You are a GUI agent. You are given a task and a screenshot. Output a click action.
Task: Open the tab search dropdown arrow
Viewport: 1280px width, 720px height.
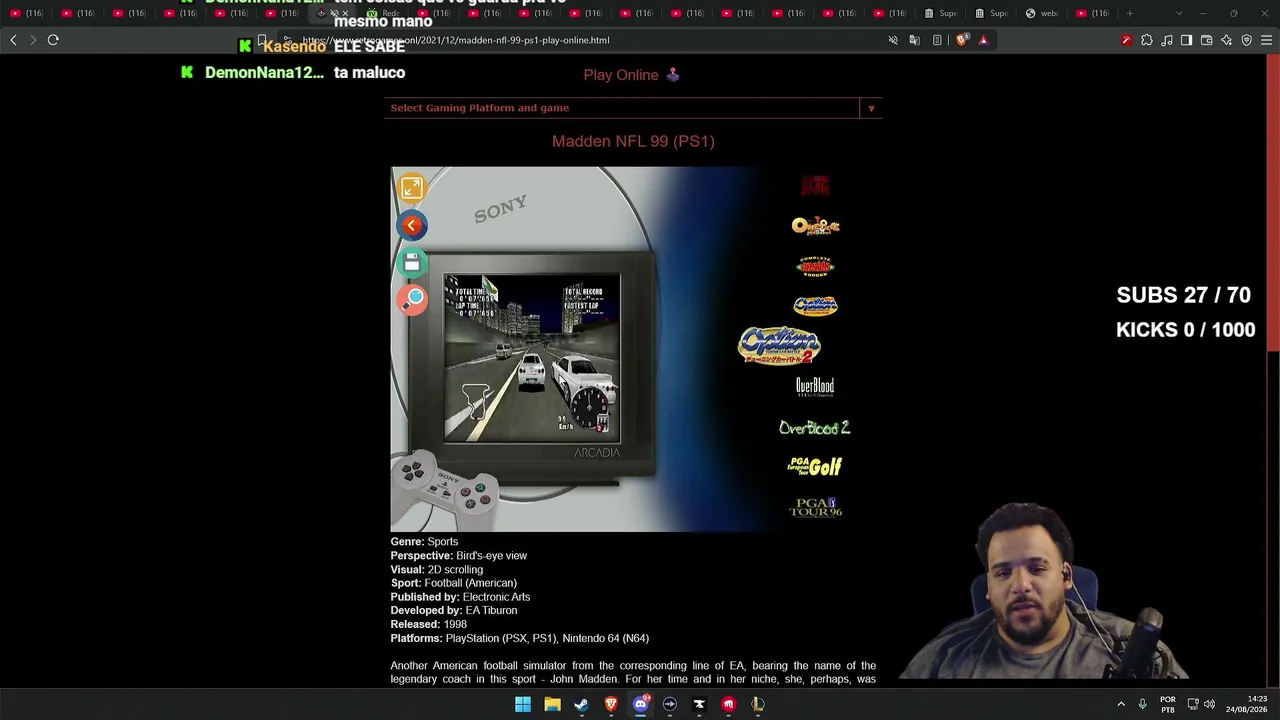click(1179, 13)
